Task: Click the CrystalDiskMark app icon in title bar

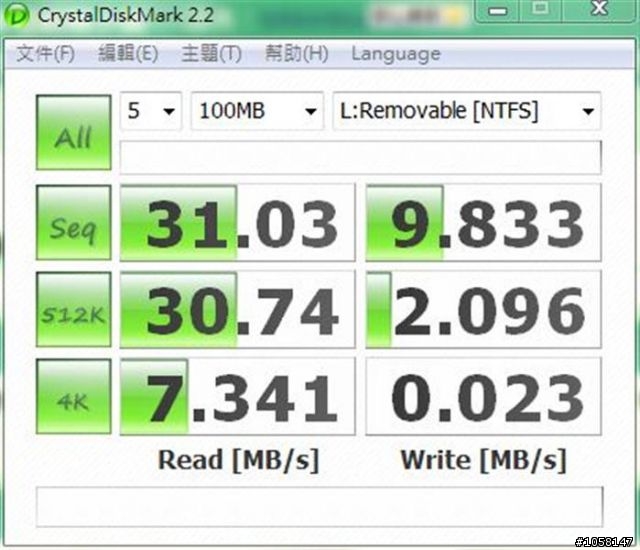Action: pyautogui.click(x=16, y=16)
